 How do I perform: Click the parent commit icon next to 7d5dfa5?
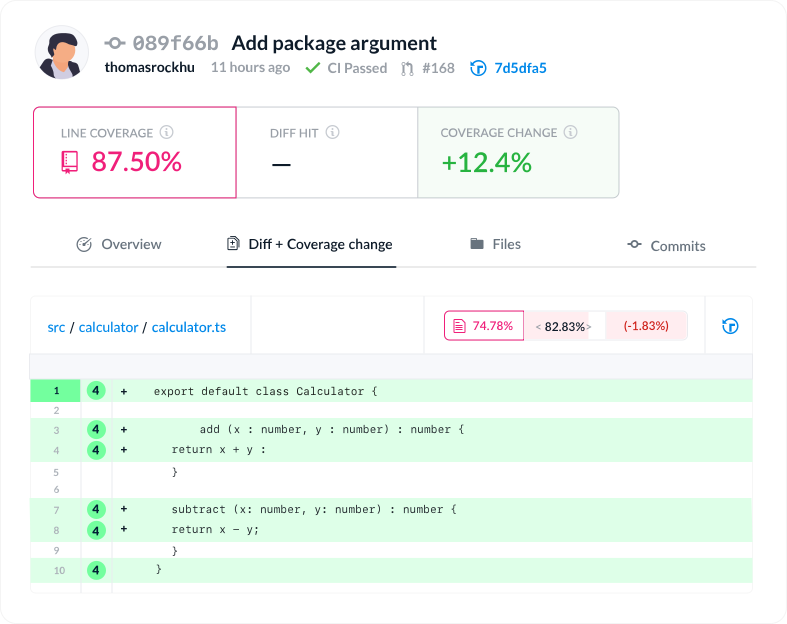pos(478,68)
